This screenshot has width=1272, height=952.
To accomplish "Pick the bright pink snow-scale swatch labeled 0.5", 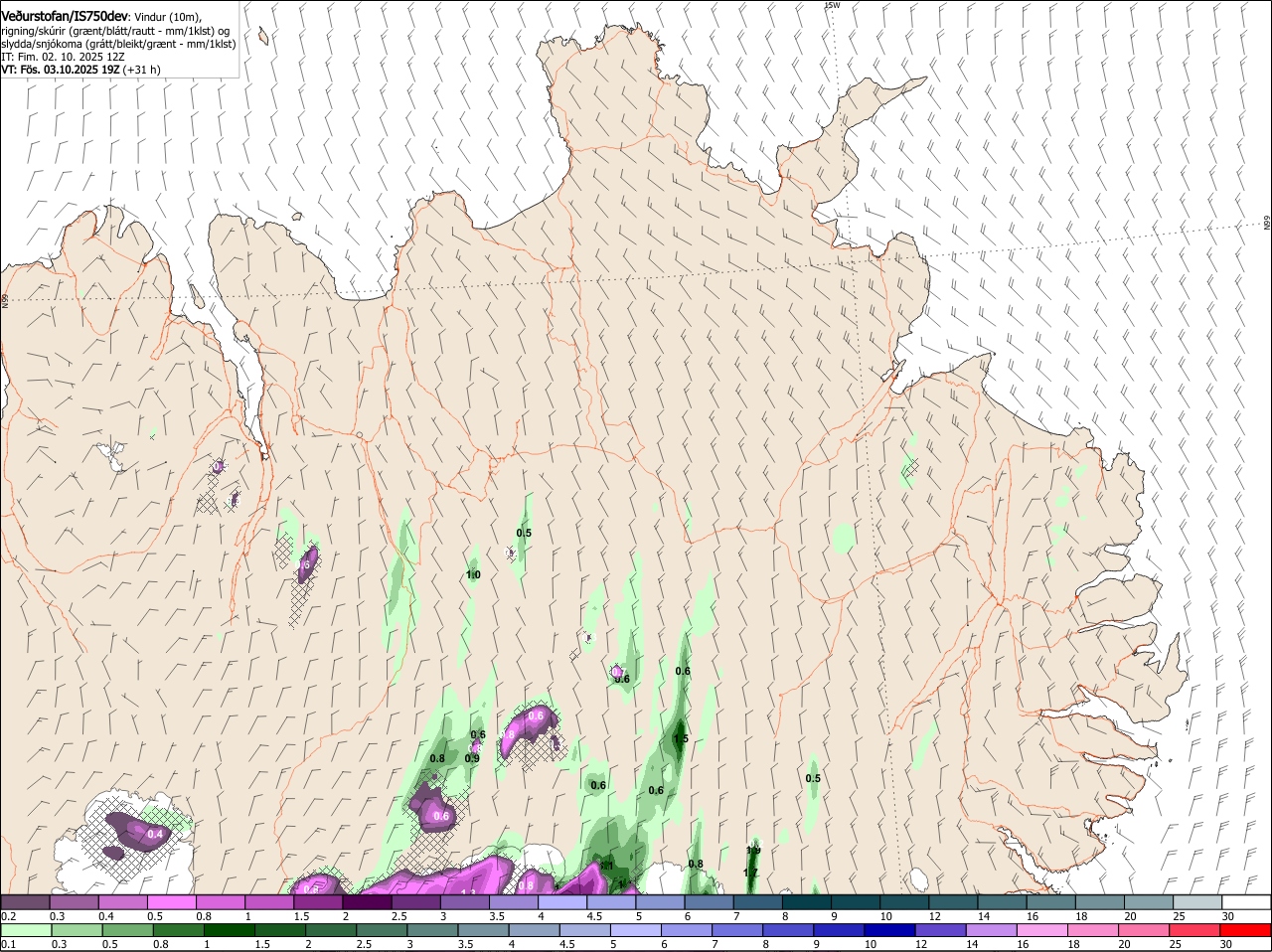I will (174, 902).
